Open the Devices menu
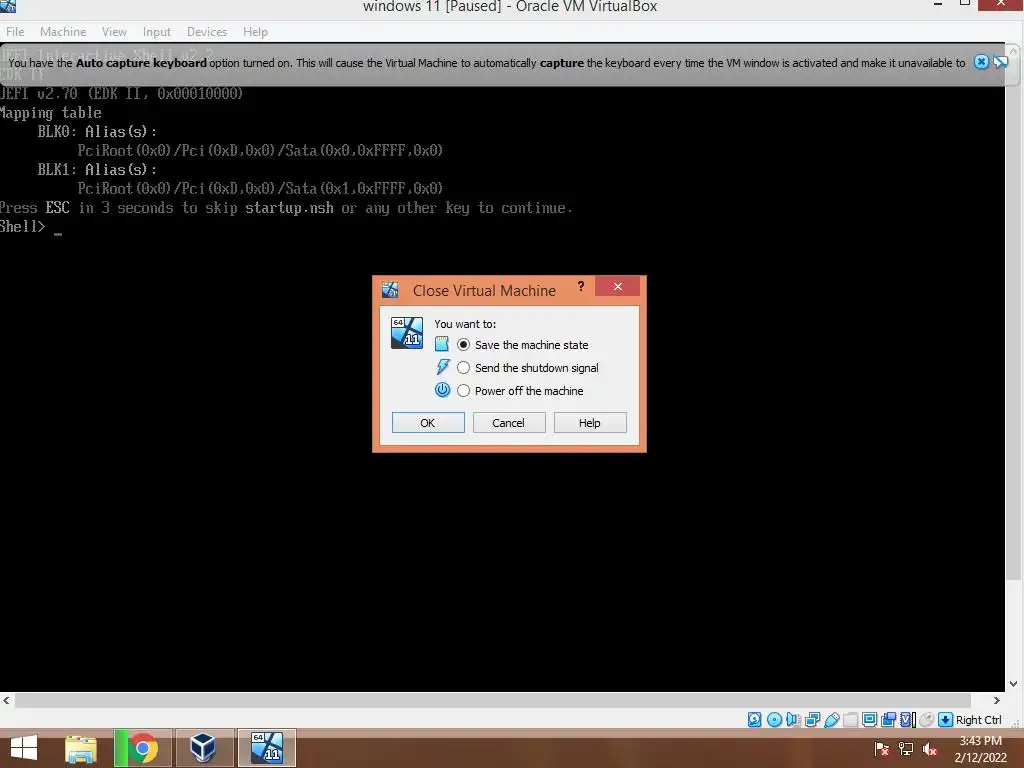 207,31
